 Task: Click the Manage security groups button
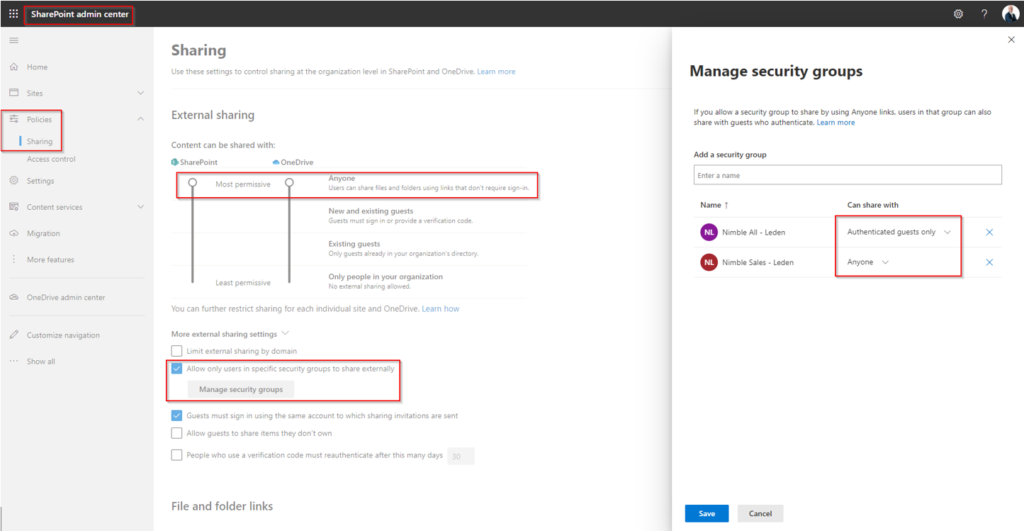click(x=241, y=389)
